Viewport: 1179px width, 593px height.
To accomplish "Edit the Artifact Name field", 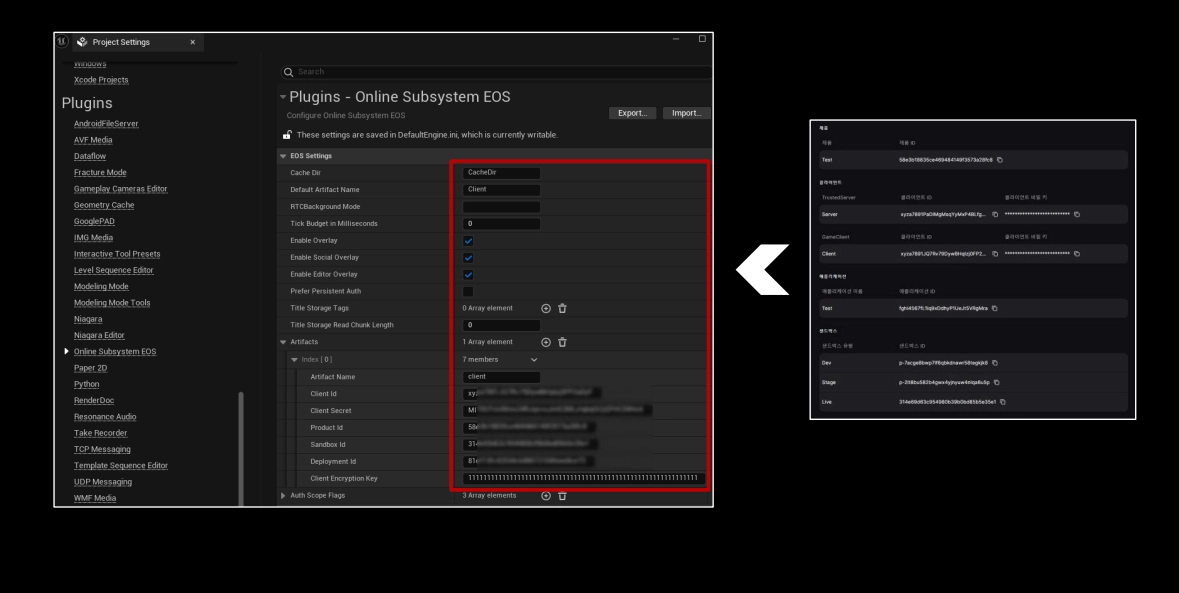I will point(502,377).
